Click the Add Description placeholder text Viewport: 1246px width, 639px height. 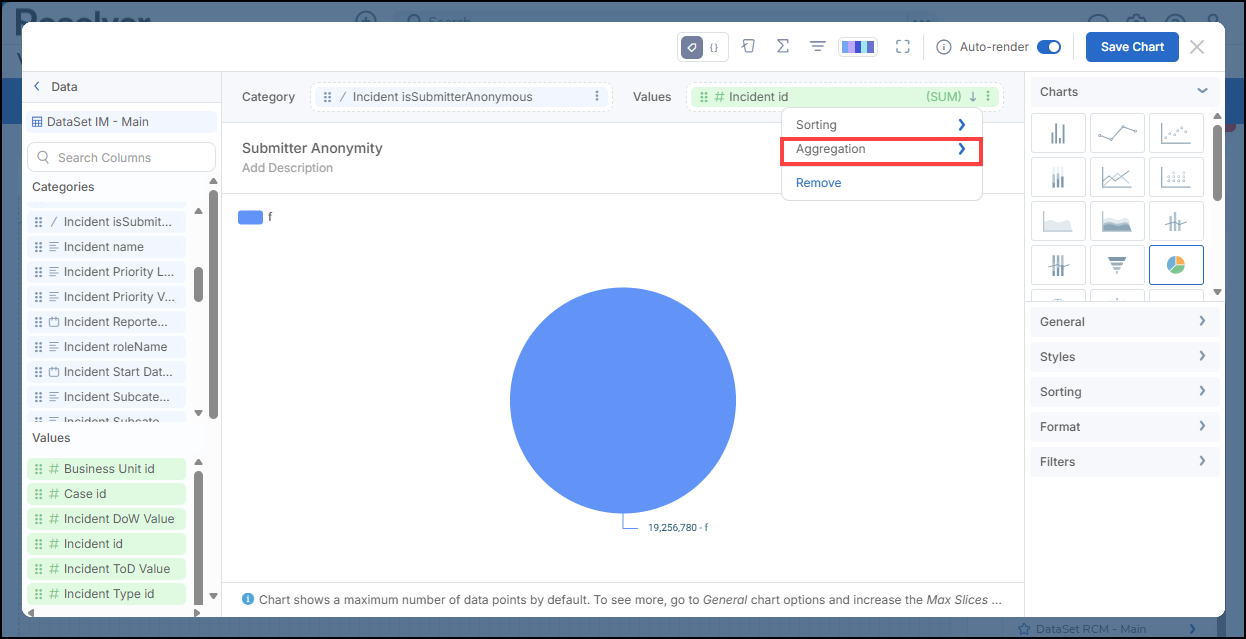(287, 168)
